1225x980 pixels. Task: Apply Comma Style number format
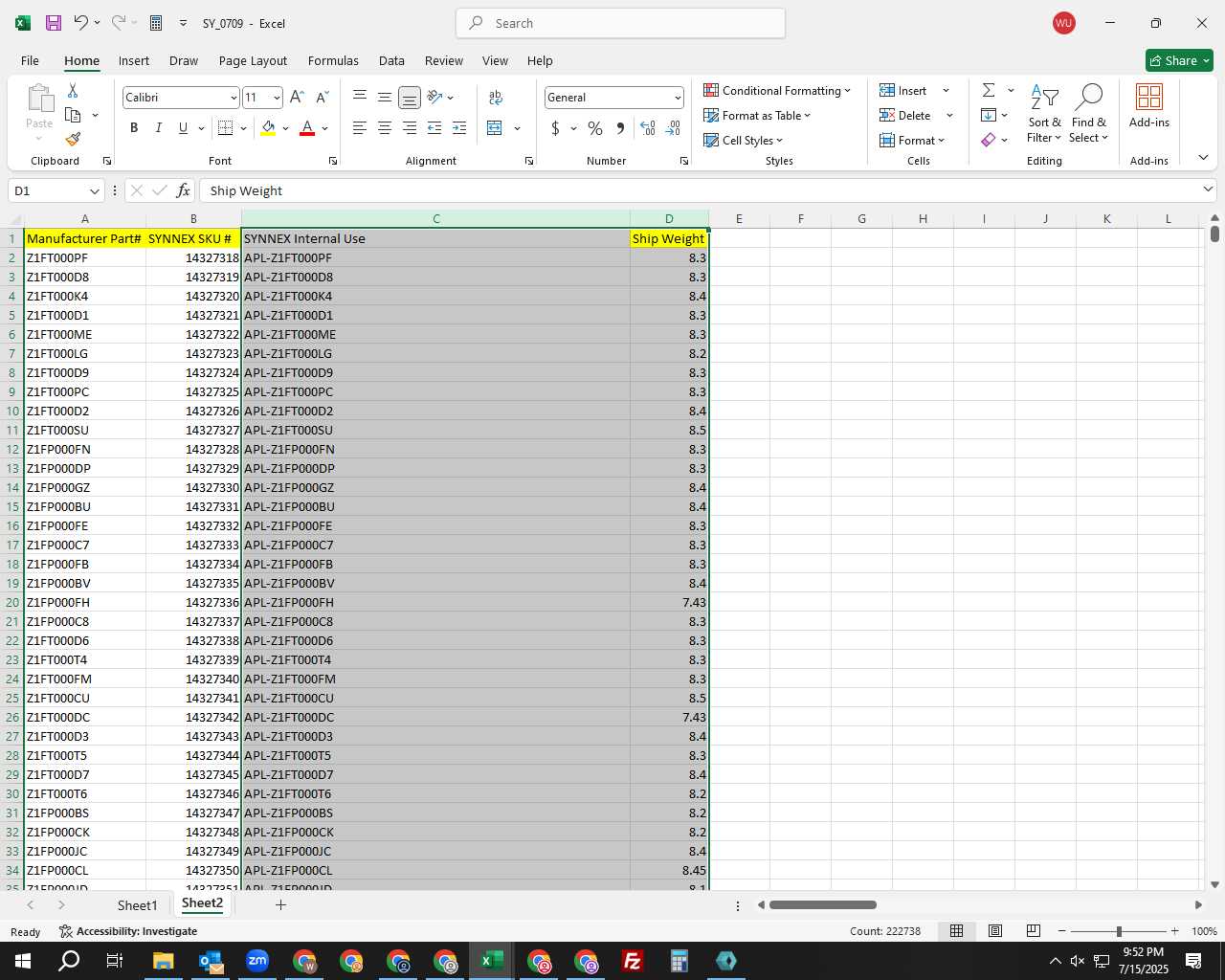pos(620,128)
